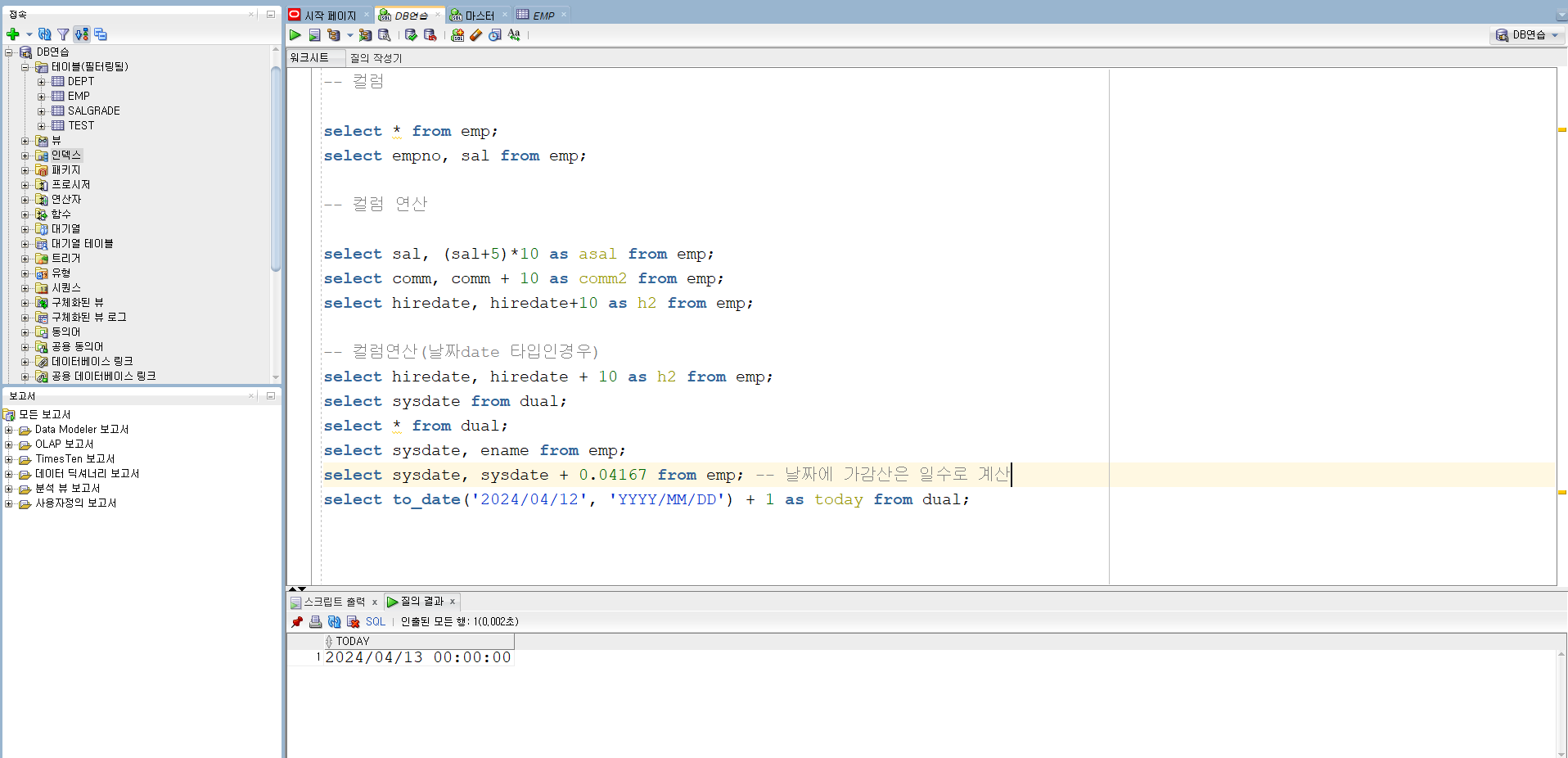Click the select * from emp line
Image resolution: width=1568 pixels, height=758 pixels.
point(410,131)
